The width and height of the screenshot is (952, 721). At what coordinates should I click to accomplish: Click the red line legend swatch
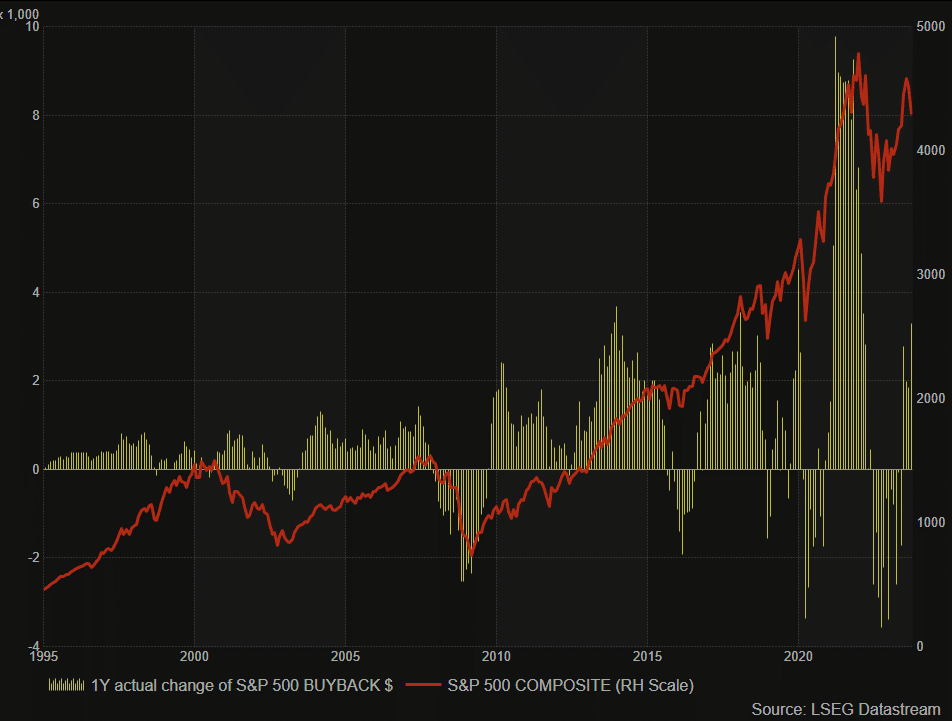[x=422, y=685]
